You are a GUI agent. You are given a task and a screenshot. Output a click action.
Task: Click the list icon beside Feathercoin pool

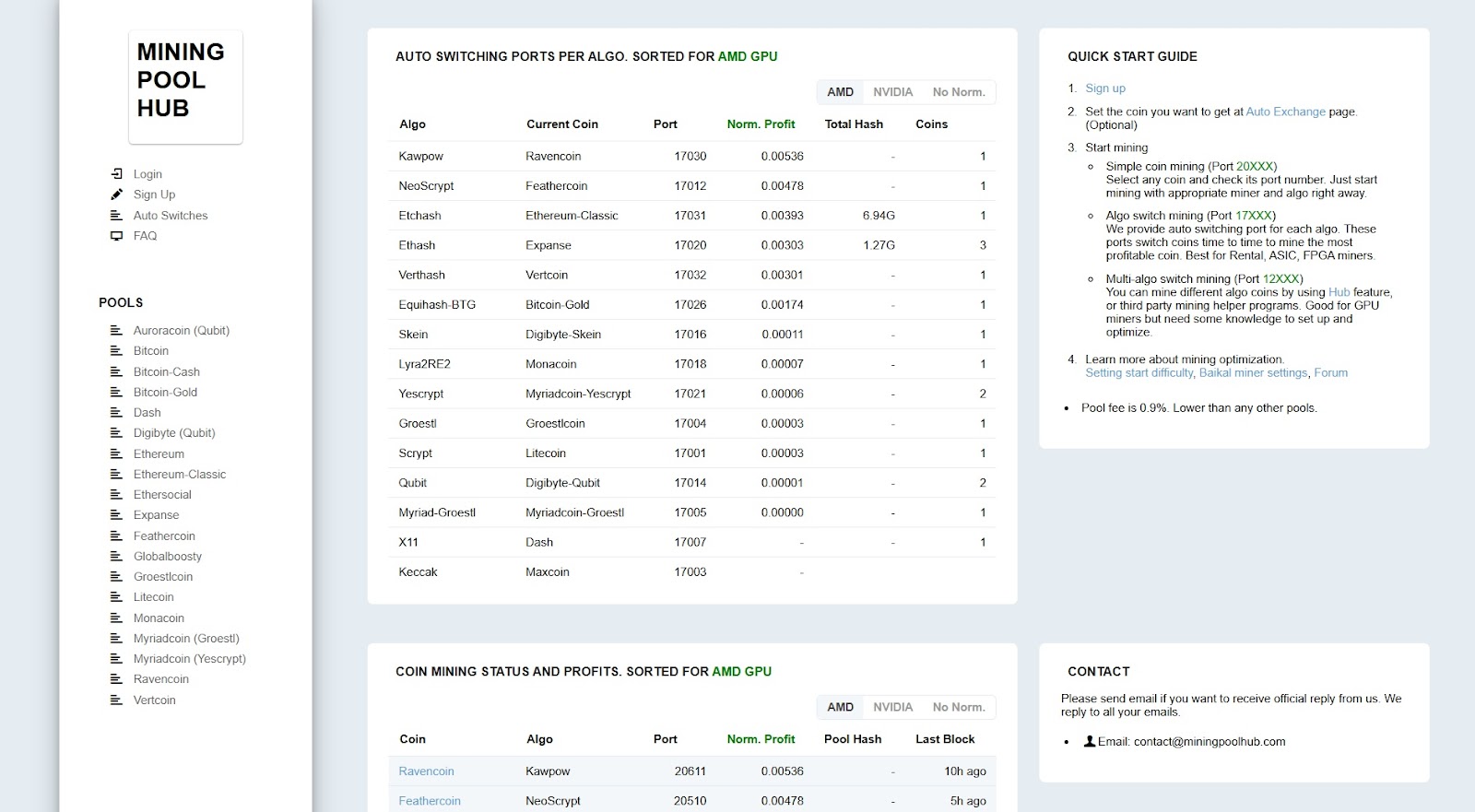(116, 535)
